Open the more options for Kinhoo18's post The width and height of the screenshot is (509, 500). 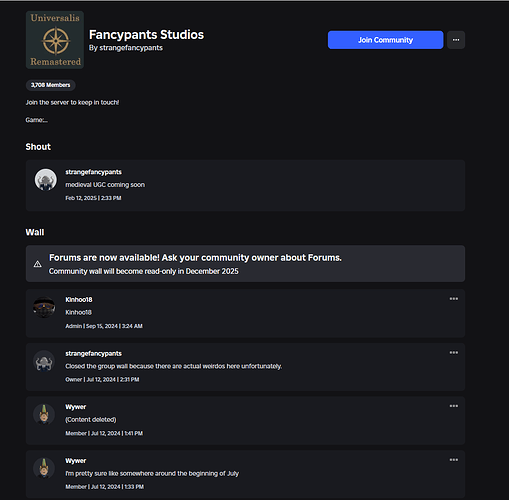(x=453, y=299)
